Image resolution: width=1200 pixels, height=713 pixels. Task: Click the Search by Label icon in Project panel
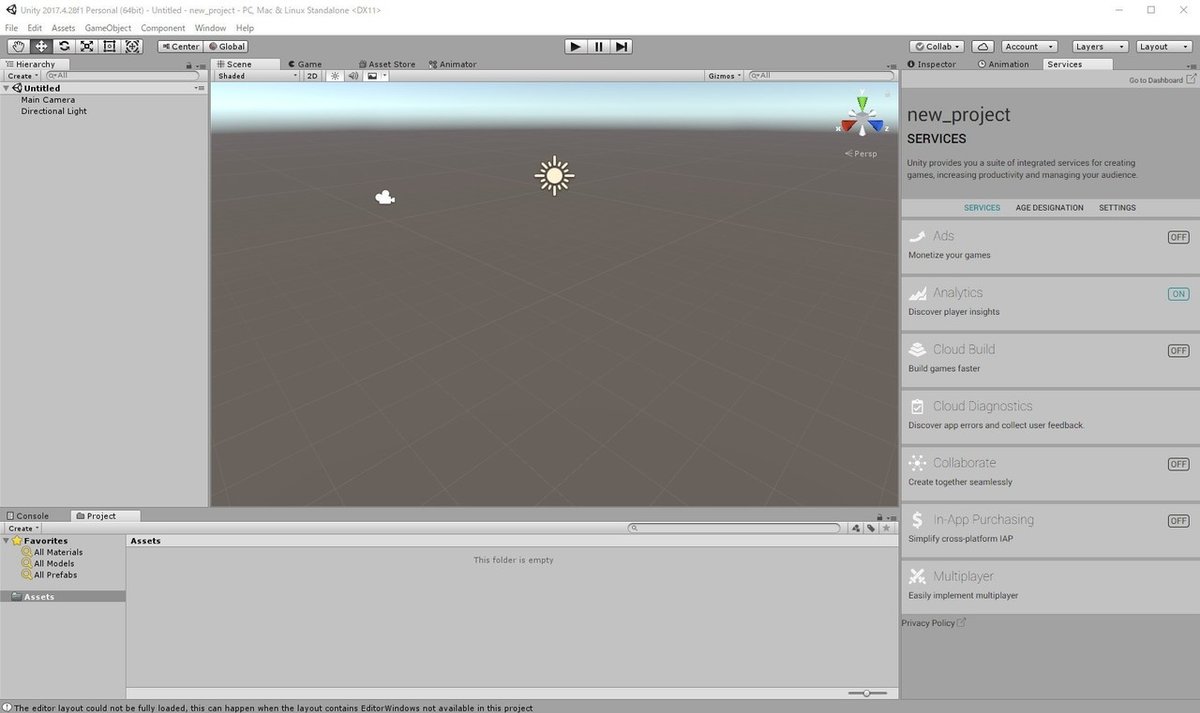tap(871, 528)
